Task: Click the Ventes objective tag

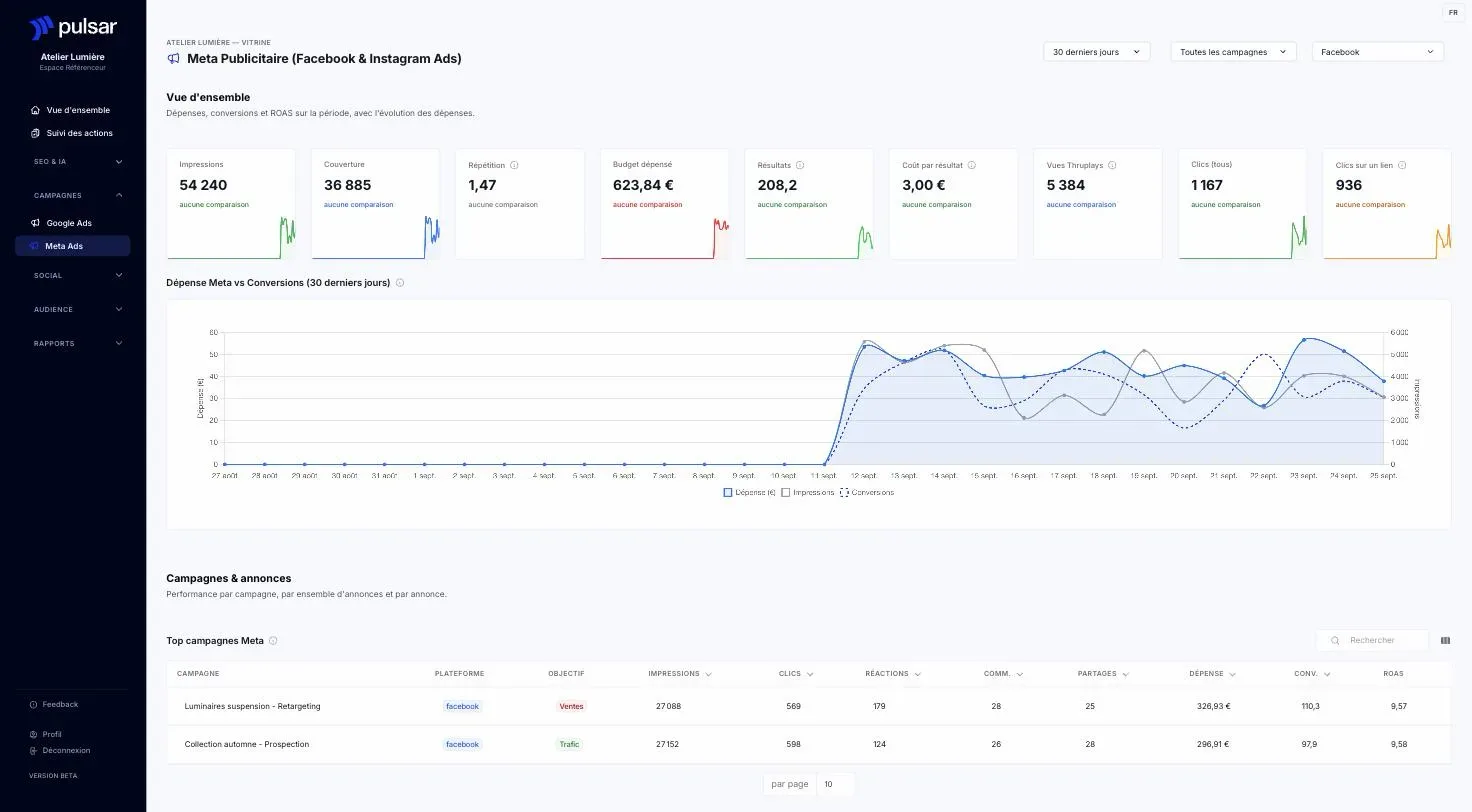Action: [x=571, y=706]
